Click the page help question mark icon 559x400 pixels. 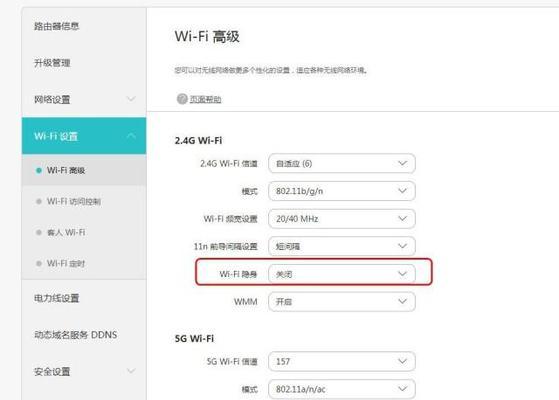pos(182,99)
